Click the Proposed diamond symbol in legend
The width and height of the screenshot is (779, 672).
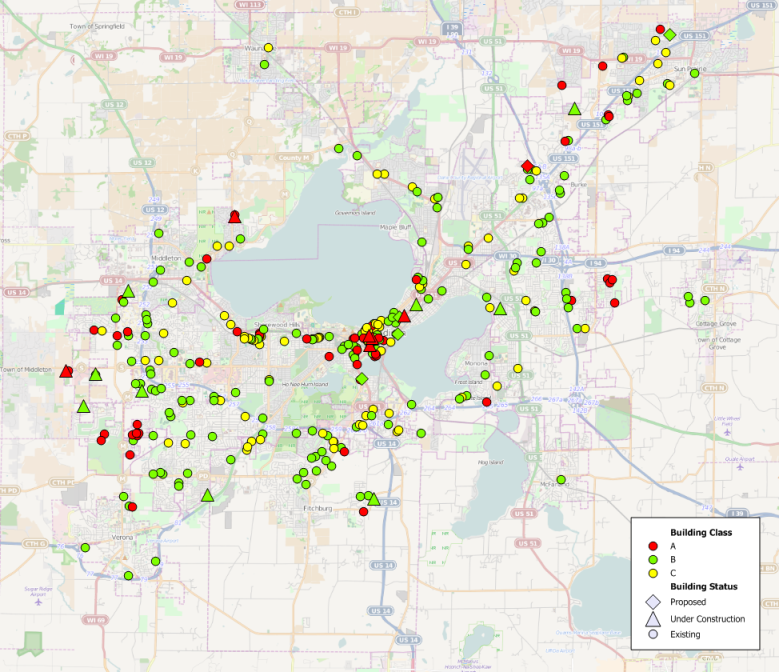pyautogui.click(x=652, y=602)
